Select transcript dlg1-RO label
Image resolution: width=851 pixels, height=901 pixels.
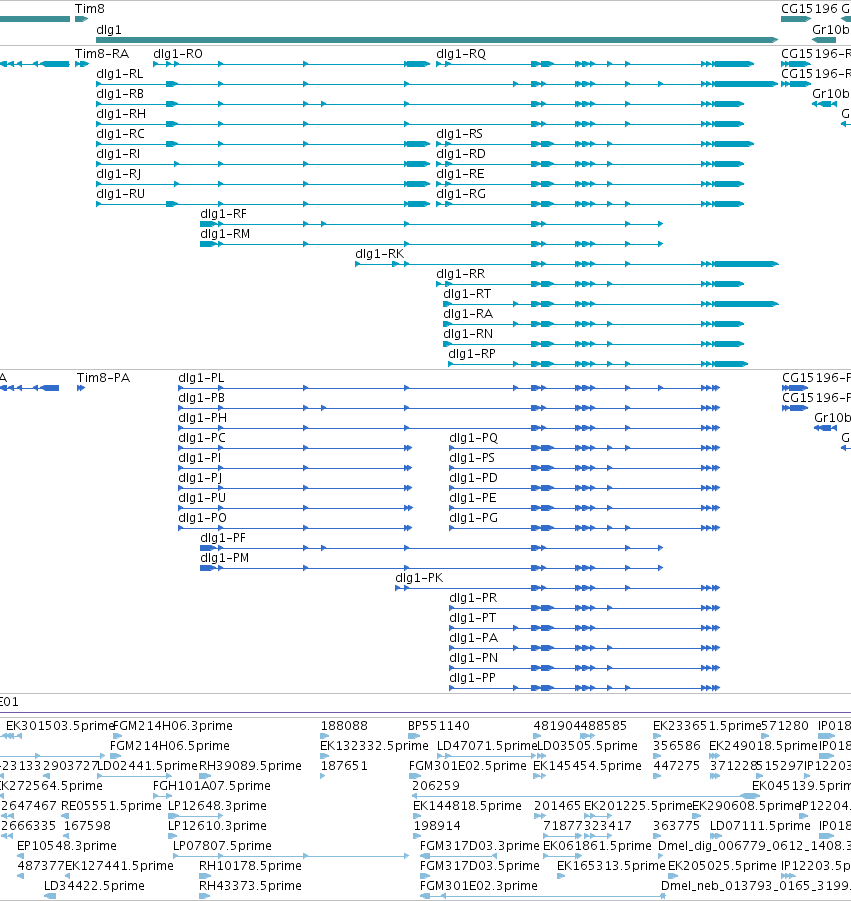178,54
